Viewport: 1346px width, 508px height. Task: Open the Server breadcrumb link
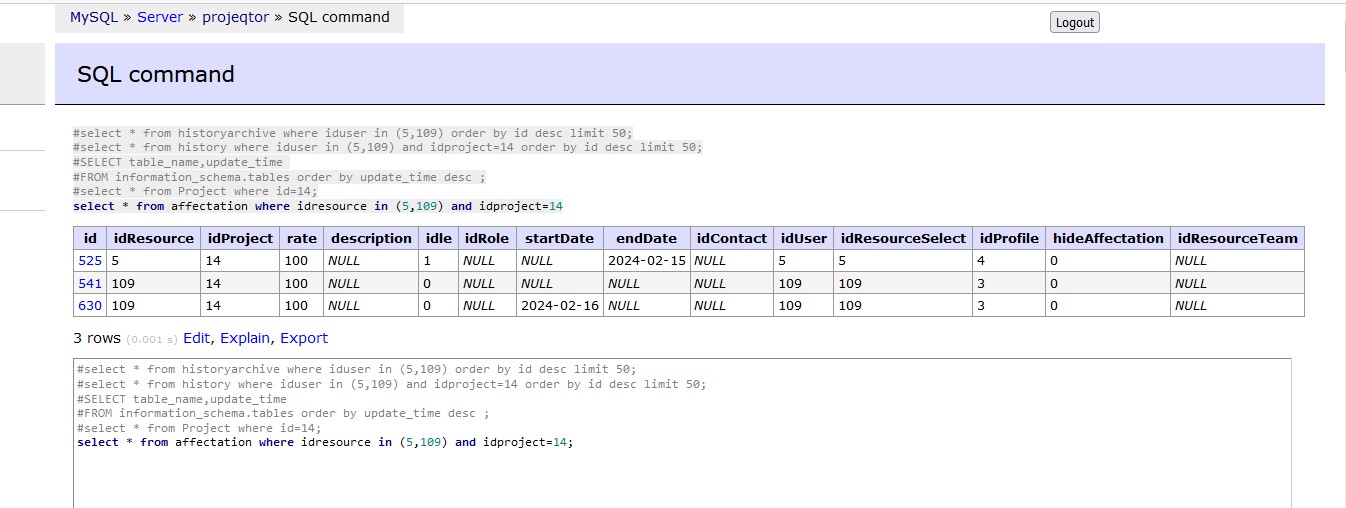pos(160,17)
